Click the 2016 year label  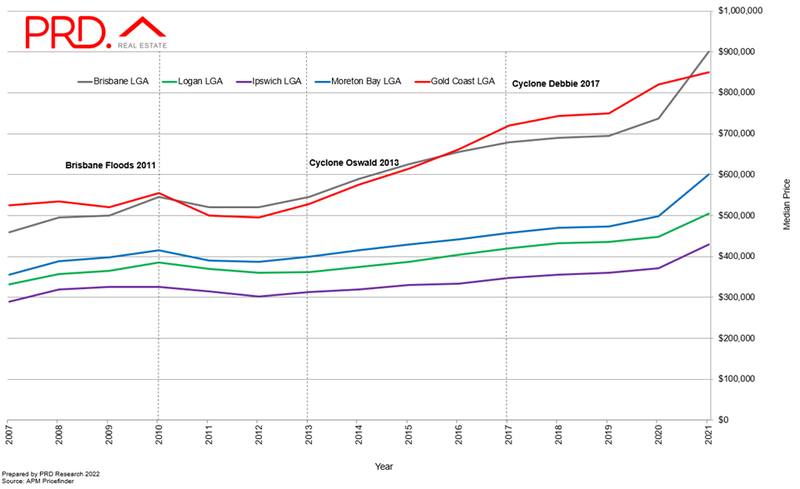[x=458, y=434]
